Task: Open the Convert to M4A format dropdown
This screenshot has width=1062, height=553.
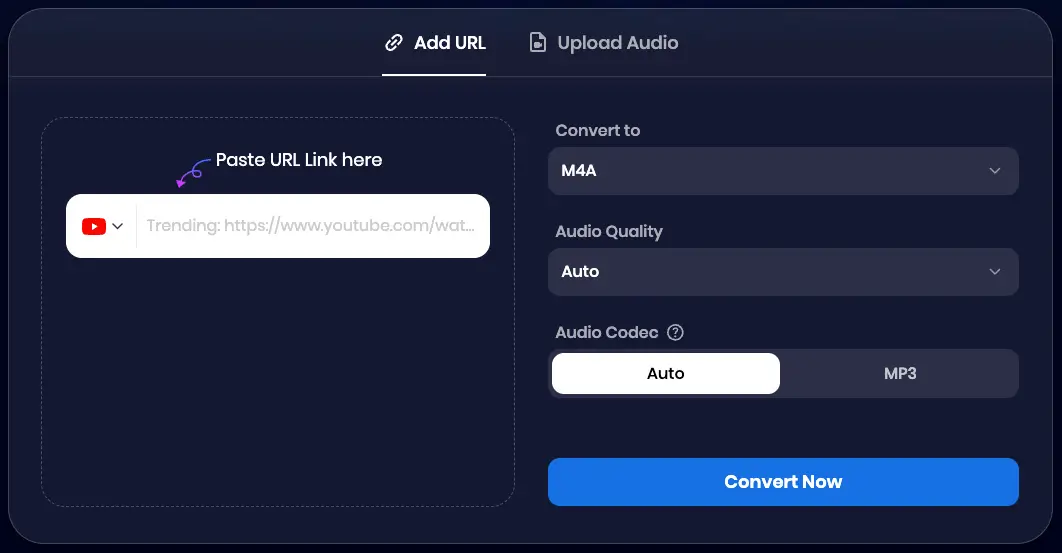Action: click(x=782, y=171)
